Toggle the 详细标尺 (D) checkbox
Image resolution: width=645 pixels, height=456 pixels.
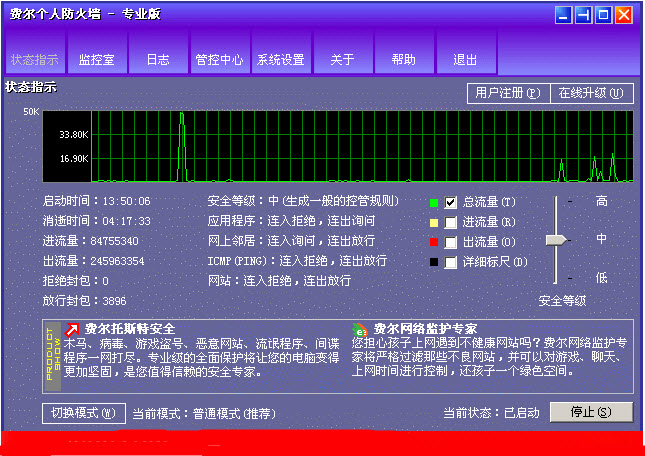point(451,262)
